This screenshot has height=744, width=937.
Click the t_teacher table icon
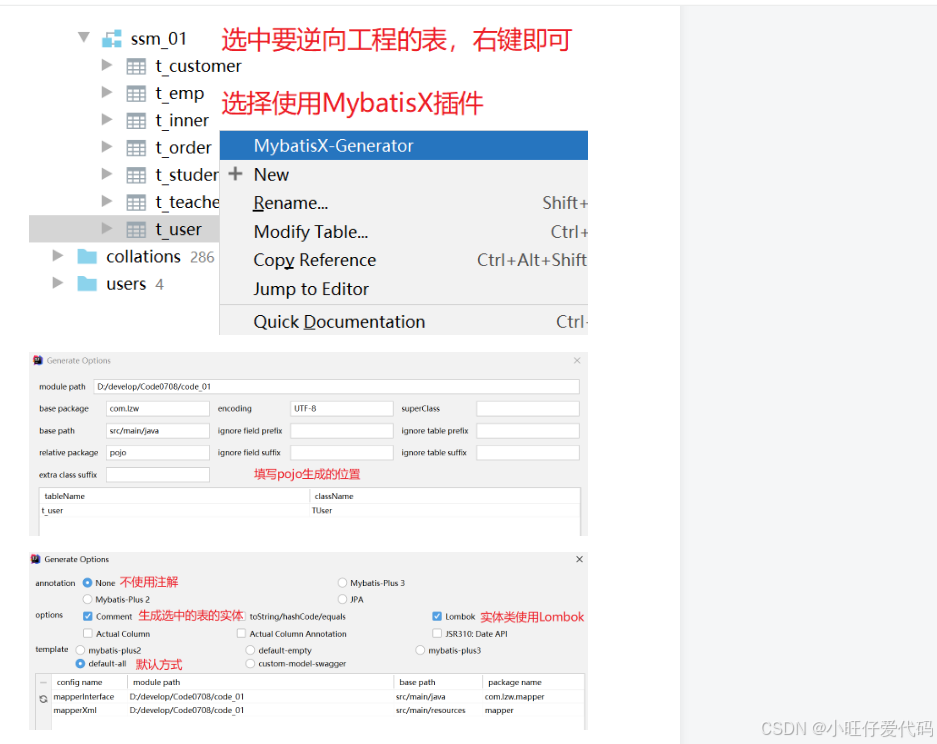136,203
